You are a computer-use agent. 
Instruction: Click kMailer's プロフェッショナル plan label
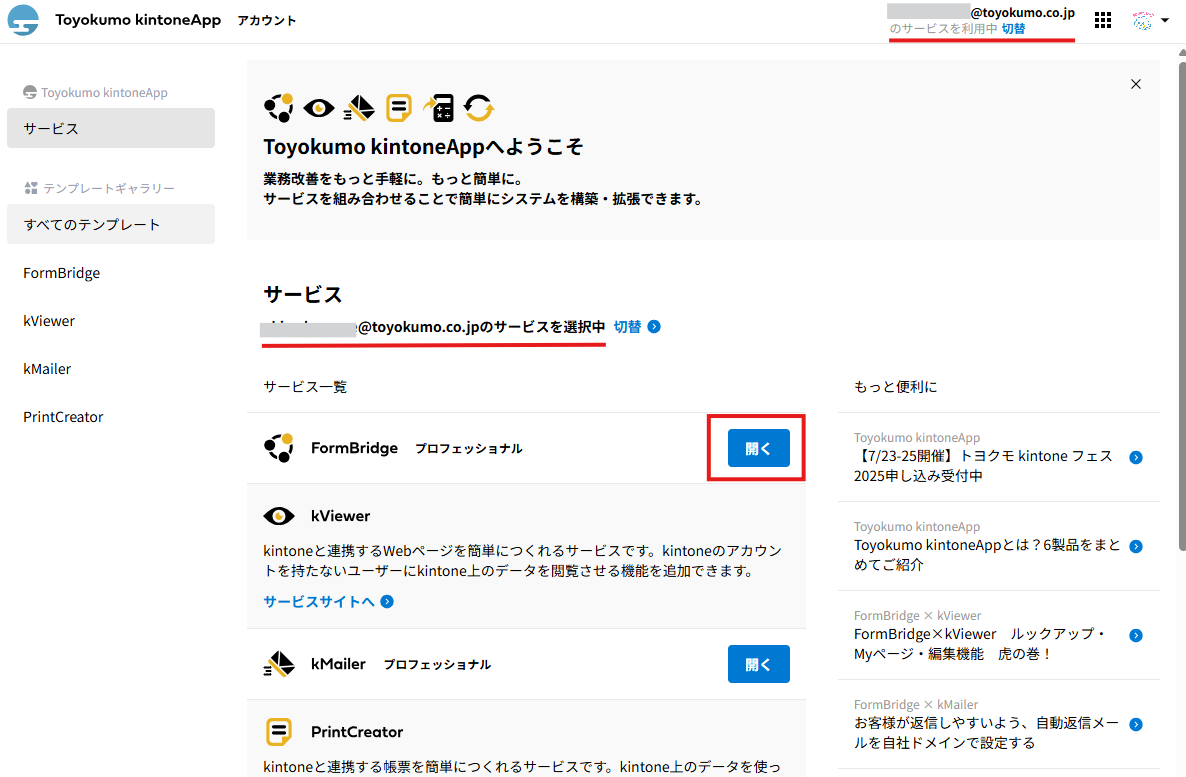pyautogui.click(x=437, y=664)
